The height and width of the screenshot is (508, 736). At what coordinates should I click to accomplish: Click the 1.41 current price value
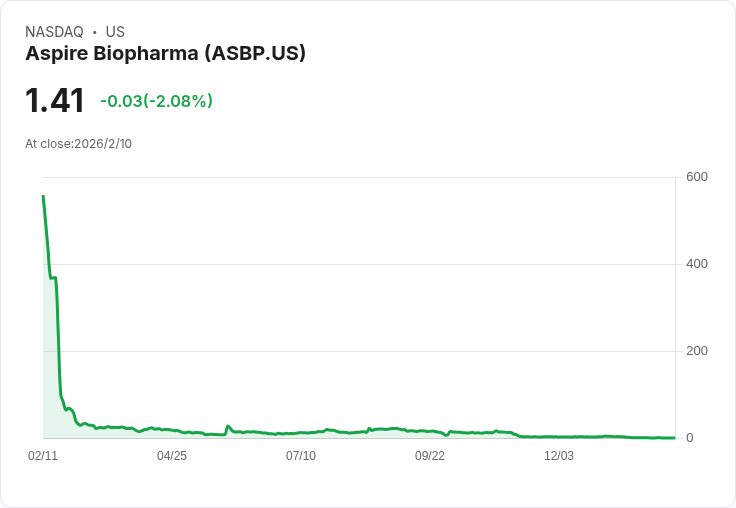tap(55, 101)
